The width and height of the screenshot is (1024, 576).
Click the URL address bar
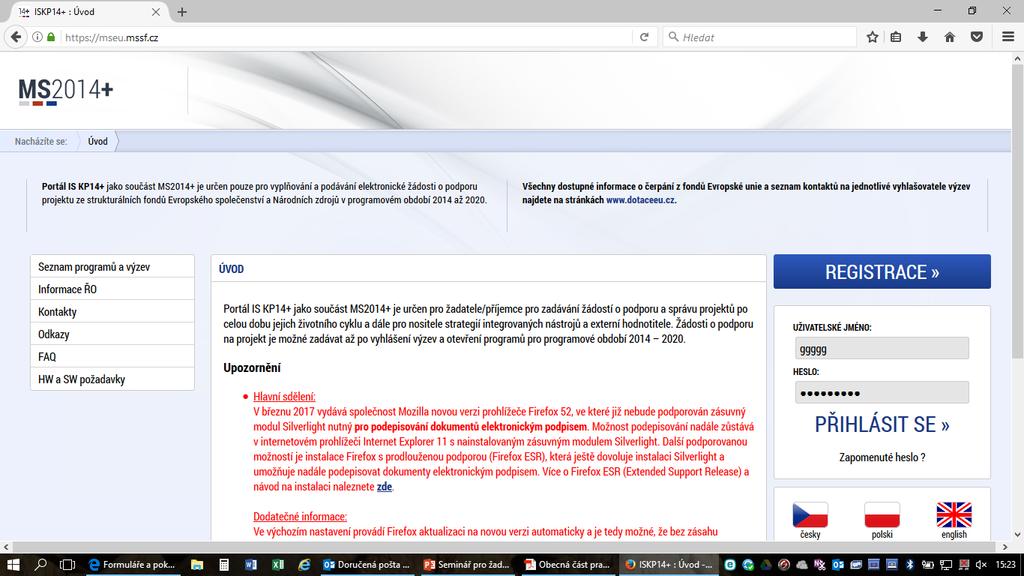(346, 37)
